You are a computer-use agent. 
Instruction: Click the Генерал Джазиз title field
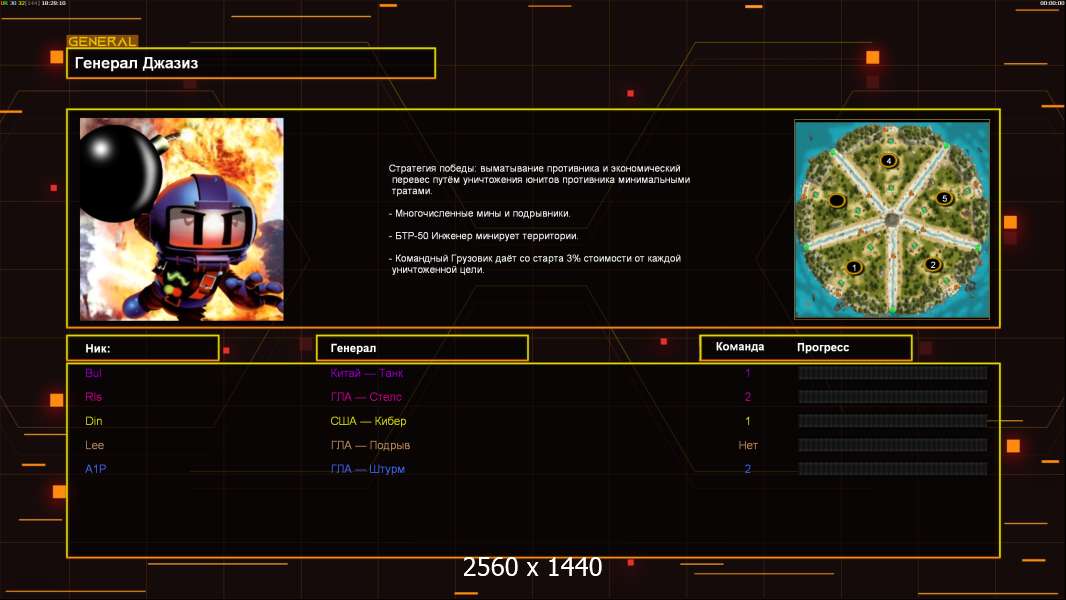pos(250,63)
